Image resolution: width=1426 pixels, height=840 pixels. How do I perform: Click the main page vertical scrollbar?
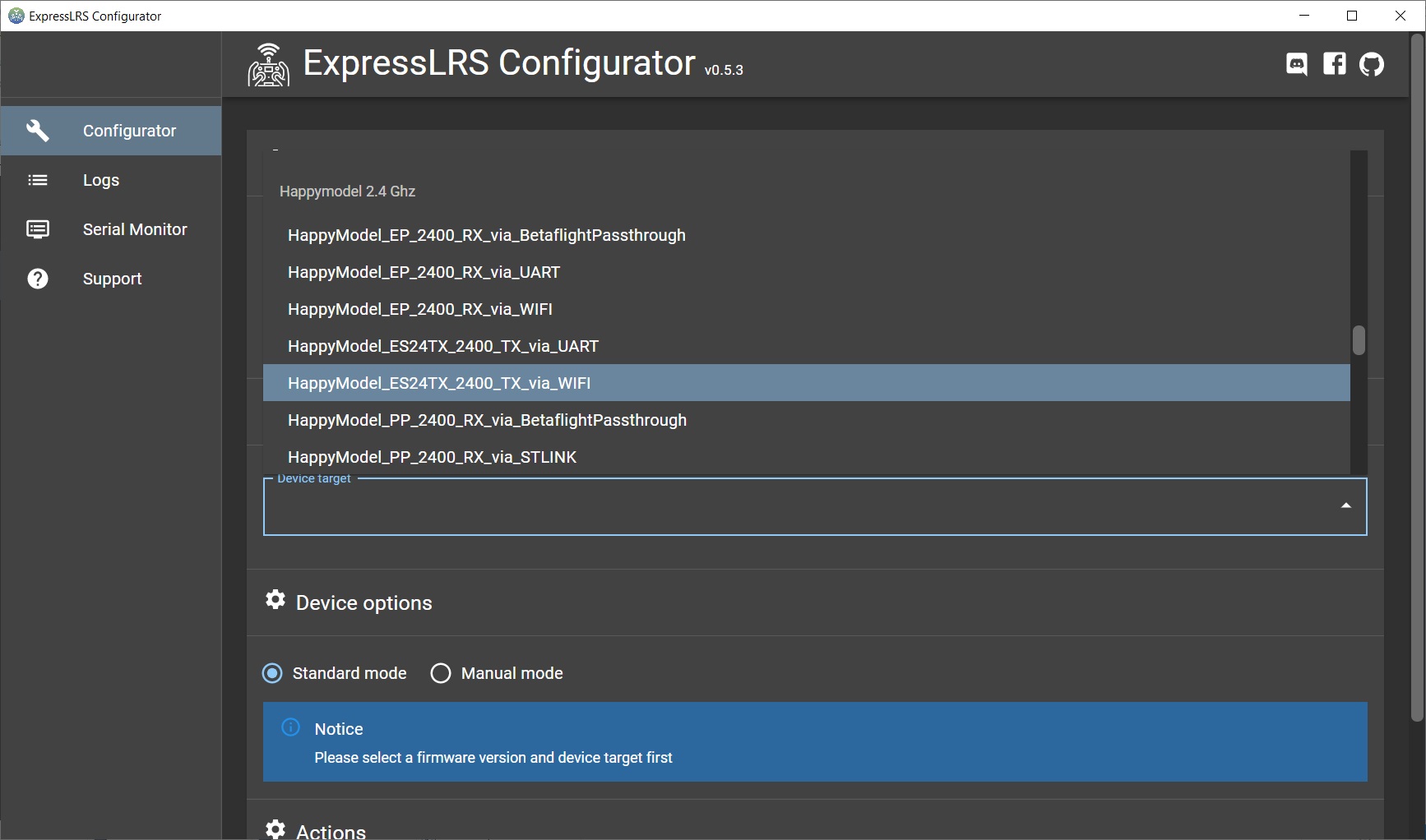(x=1417, y=378)
